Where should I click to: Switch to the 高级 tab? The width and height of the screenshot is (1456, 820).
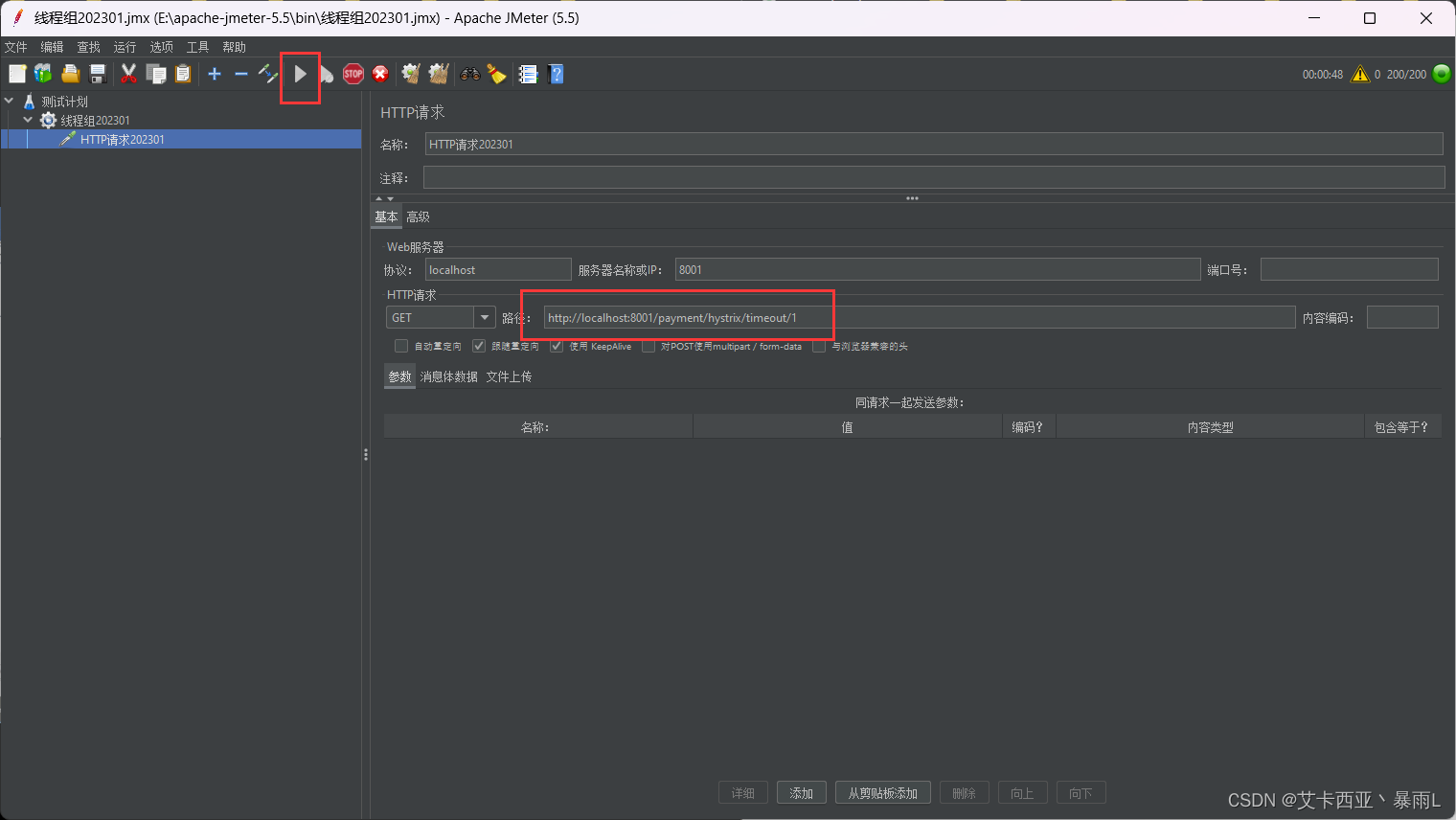(x=418, y=217)
